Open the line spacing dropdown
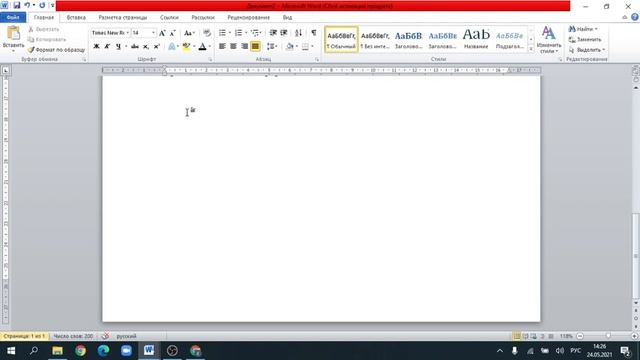The width and height of the screenshot is (640, 360). (x=272, y=47)
